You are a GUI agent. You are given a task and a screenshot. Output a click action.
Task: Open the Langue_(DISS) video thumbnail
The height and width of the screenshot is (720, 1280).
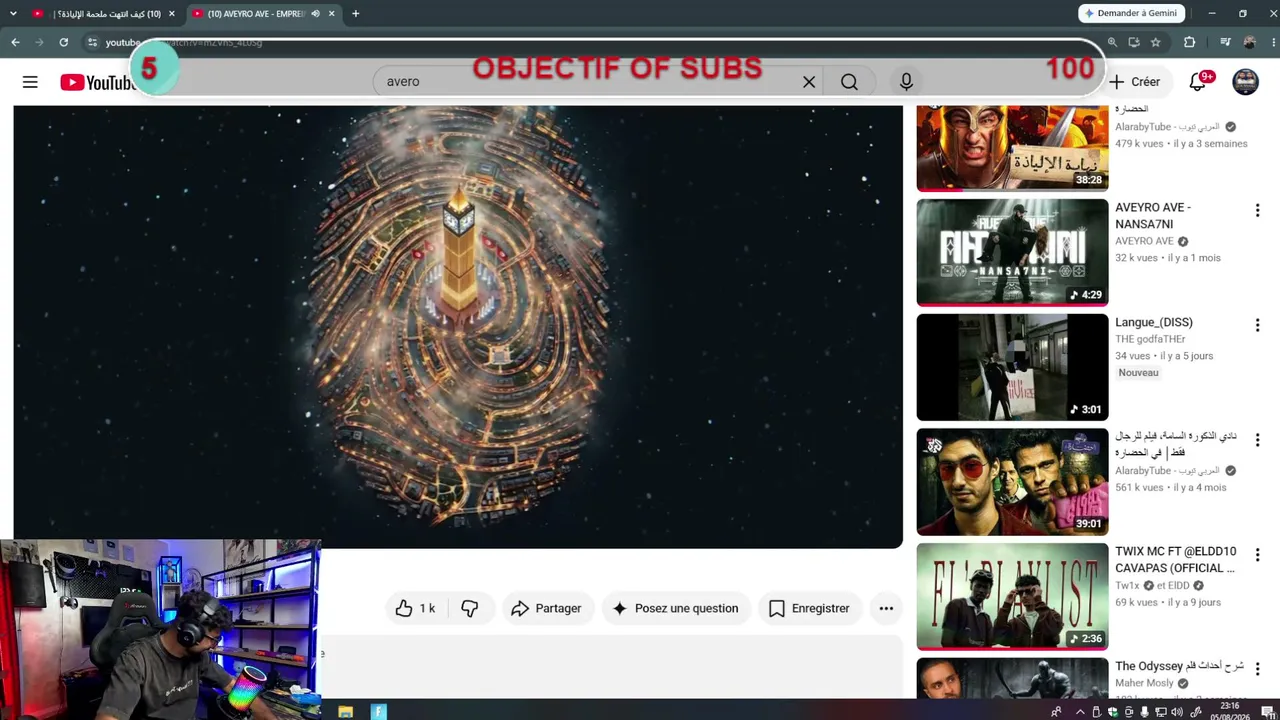[x=1012, y=367]
